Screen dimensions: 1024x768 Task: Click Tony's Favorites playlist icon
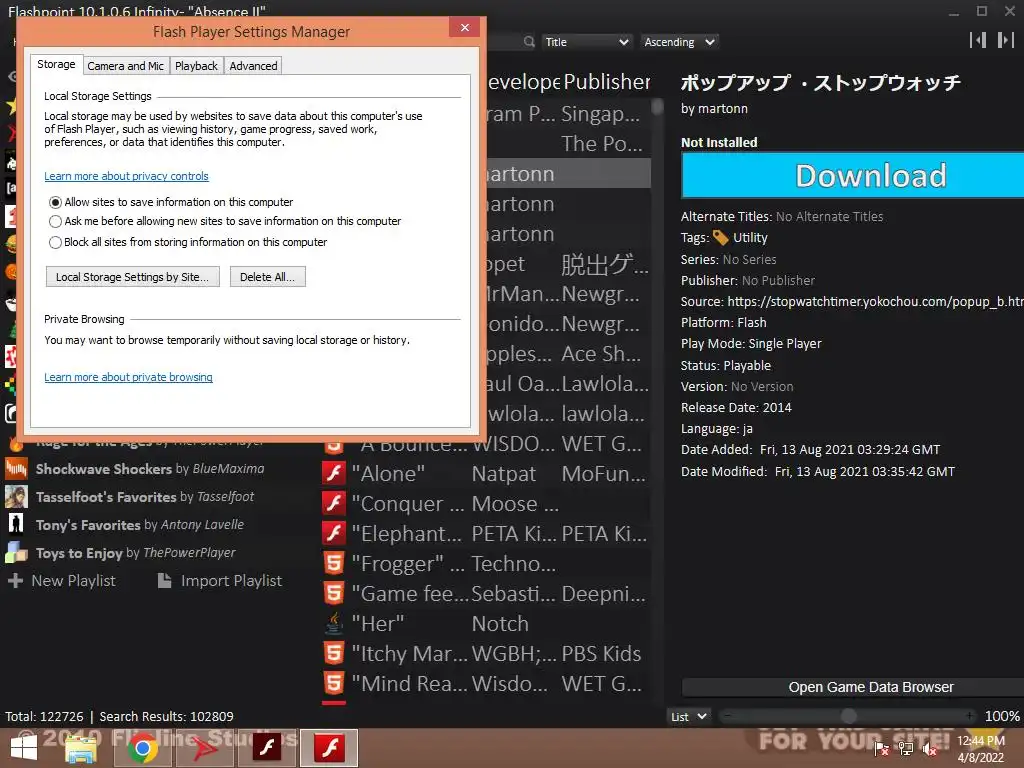[16, 525]
